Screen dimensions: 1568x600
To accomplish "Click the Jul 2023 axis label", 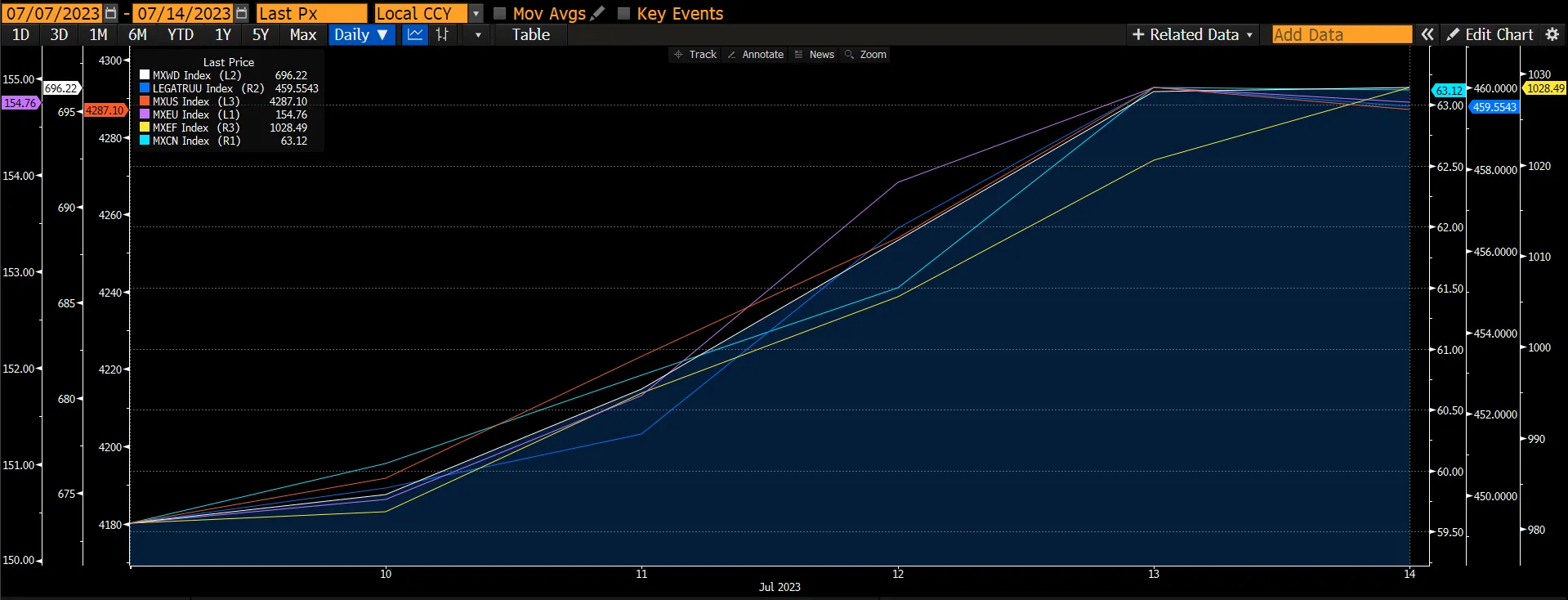I will pyautogui.click(x=780, y=587).
